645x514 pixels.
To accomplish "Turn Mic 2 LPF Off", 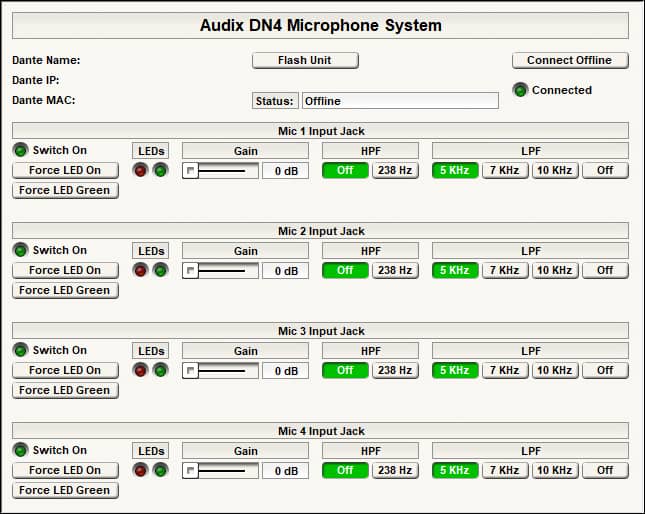I will (605, 270).
